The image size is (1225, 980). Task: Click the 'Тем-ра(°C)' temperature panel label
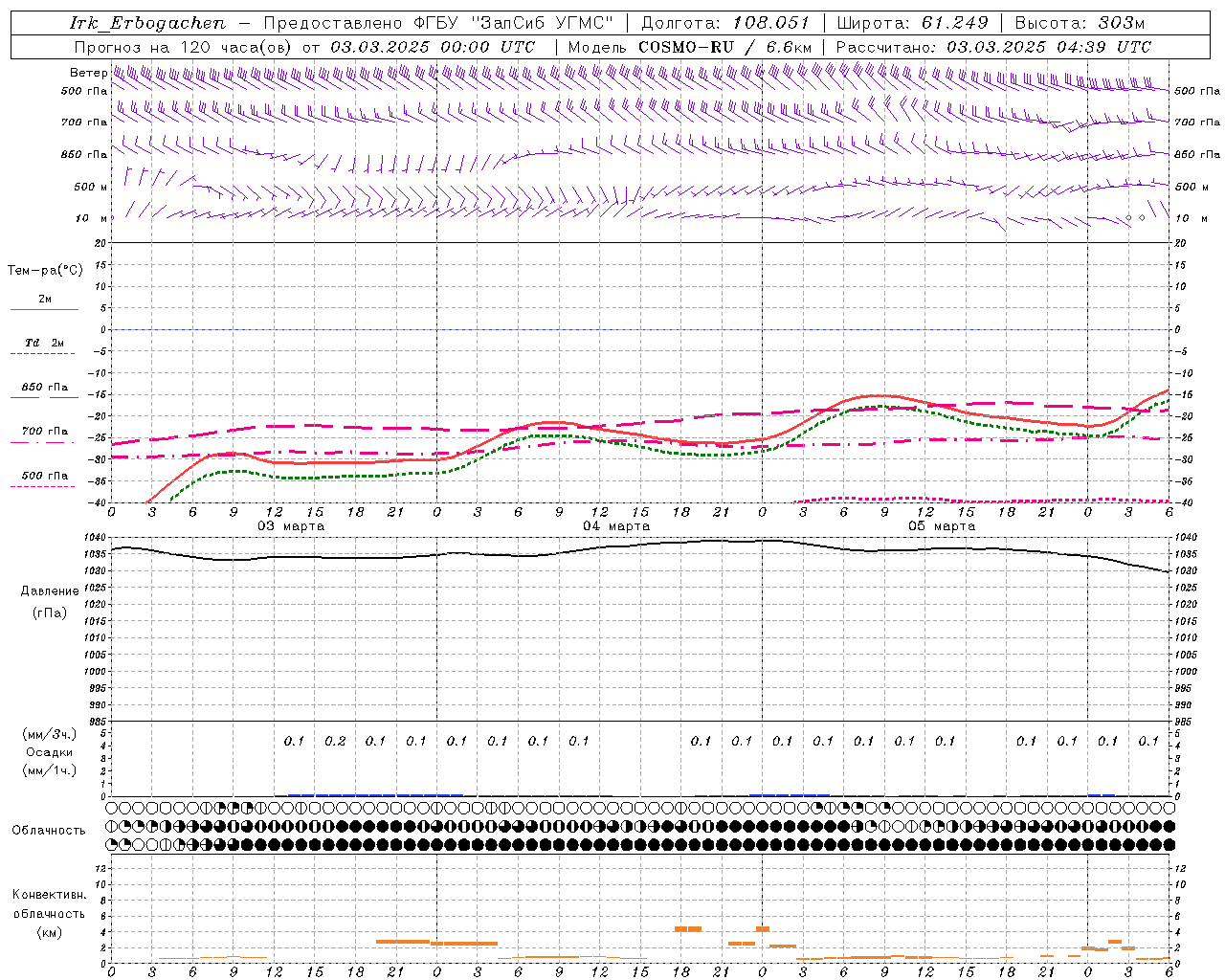tap(45, 270)
